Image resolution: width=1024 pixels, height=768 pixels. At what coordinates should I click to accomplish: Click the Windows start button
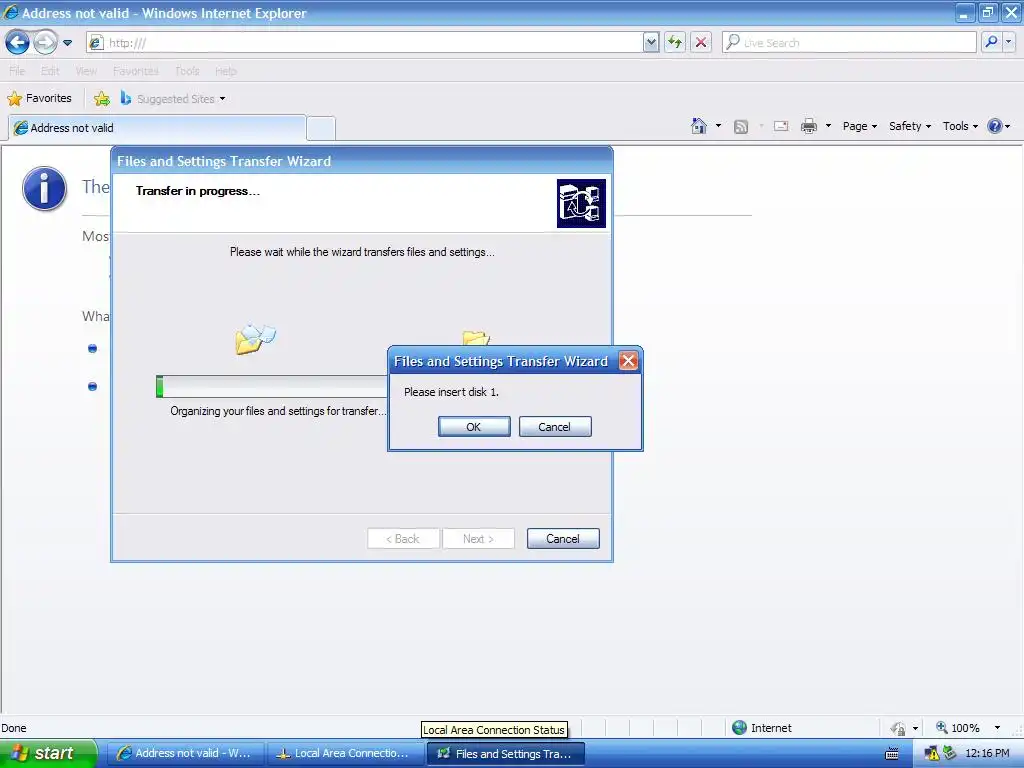pyautogui.click(x=48, y=753)
